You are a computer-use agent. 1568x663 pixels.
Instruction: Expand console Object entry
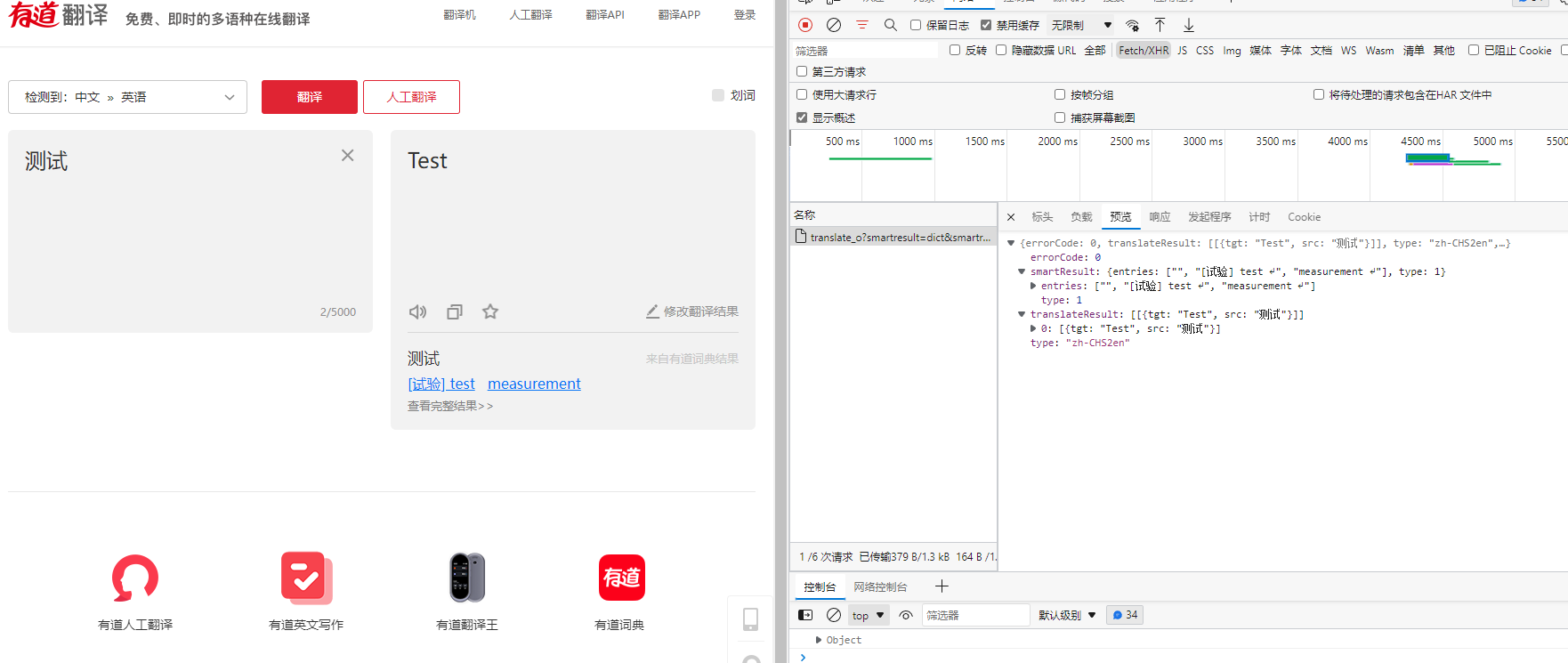coord(819,640)
